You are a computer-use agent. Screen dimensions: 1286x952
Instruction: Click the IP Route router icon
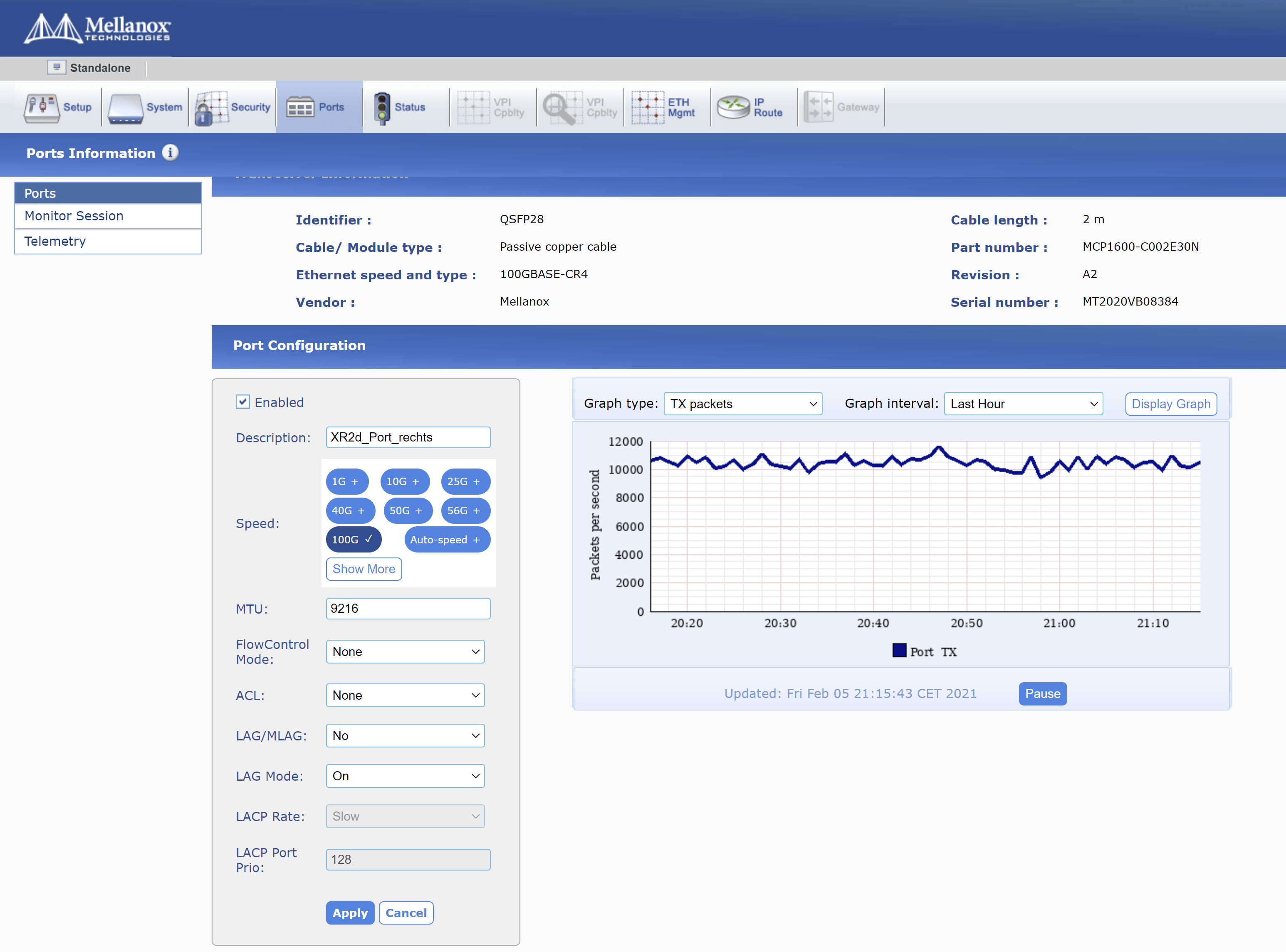pos(733,107)
